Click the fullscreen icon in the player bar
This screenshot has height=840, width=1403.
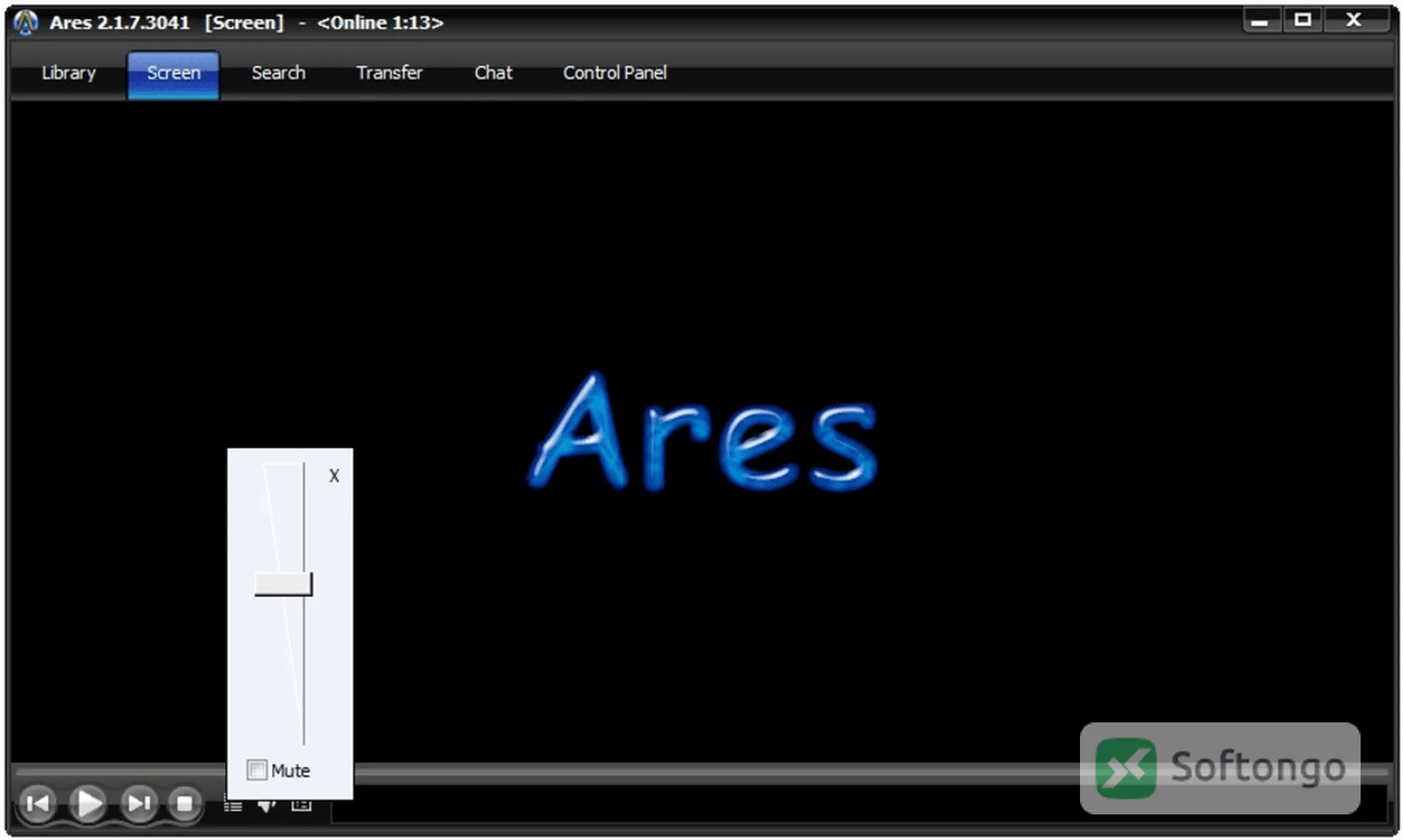(x=301, y=805)
